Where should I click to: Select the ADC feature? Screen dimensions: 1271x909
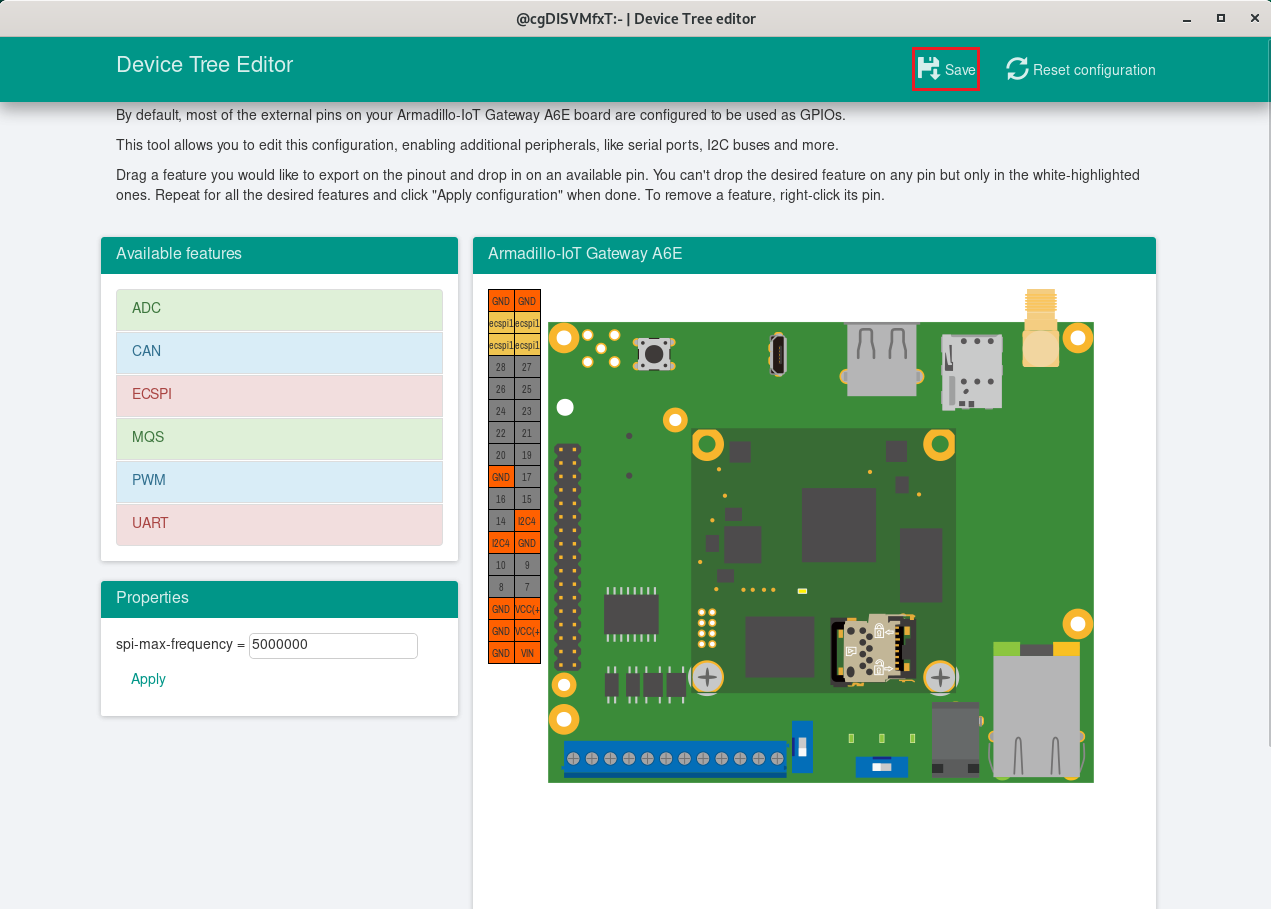coord(279,309)
